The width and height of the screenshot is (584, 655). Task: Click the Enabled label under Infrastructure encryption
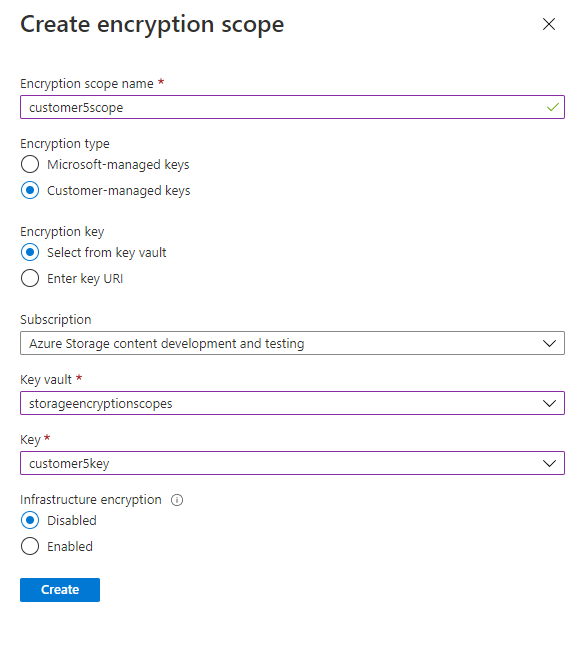(x=70, y=546)
